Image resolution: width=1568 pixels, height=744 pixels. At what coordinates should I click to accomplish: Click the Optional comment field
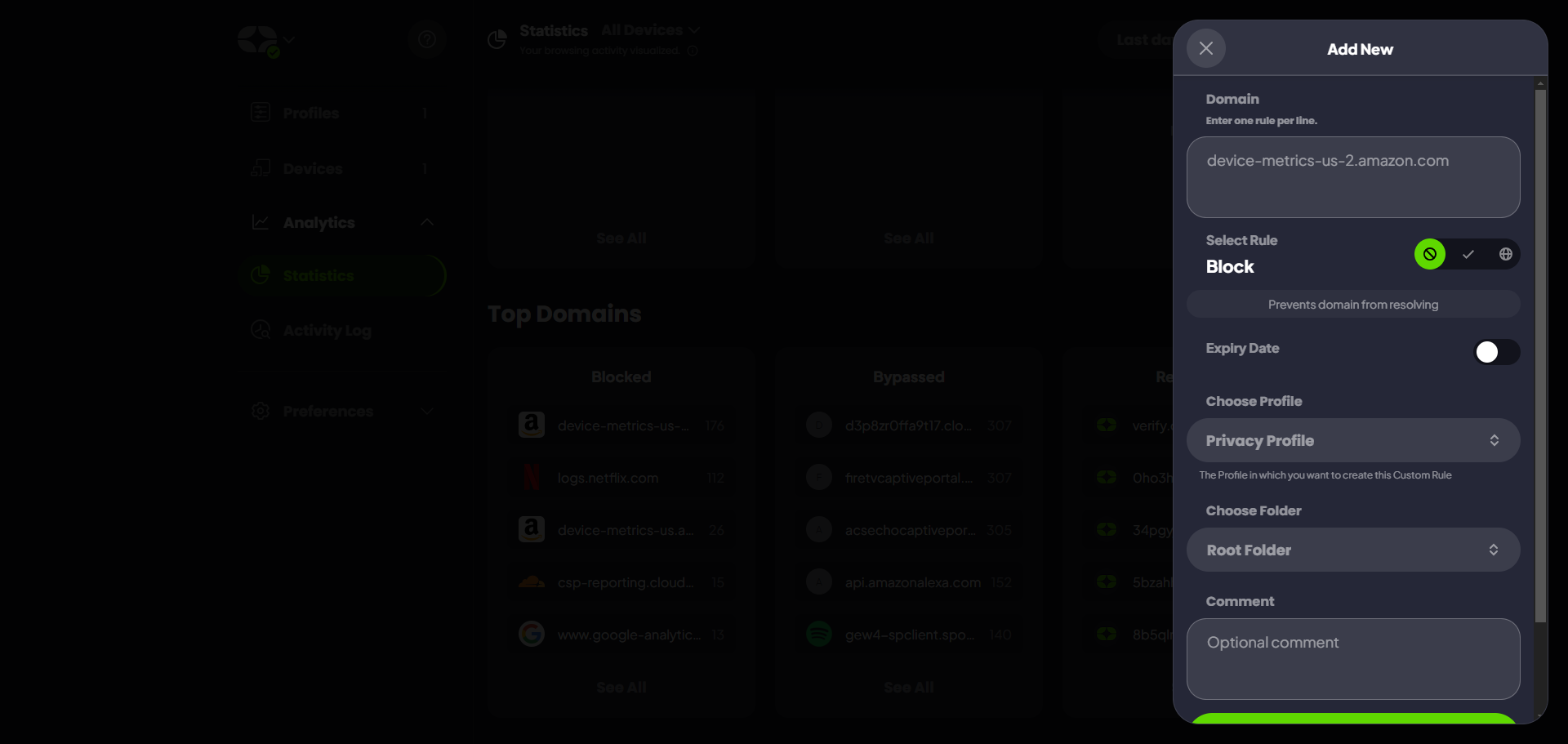(x=1352, y=658)
